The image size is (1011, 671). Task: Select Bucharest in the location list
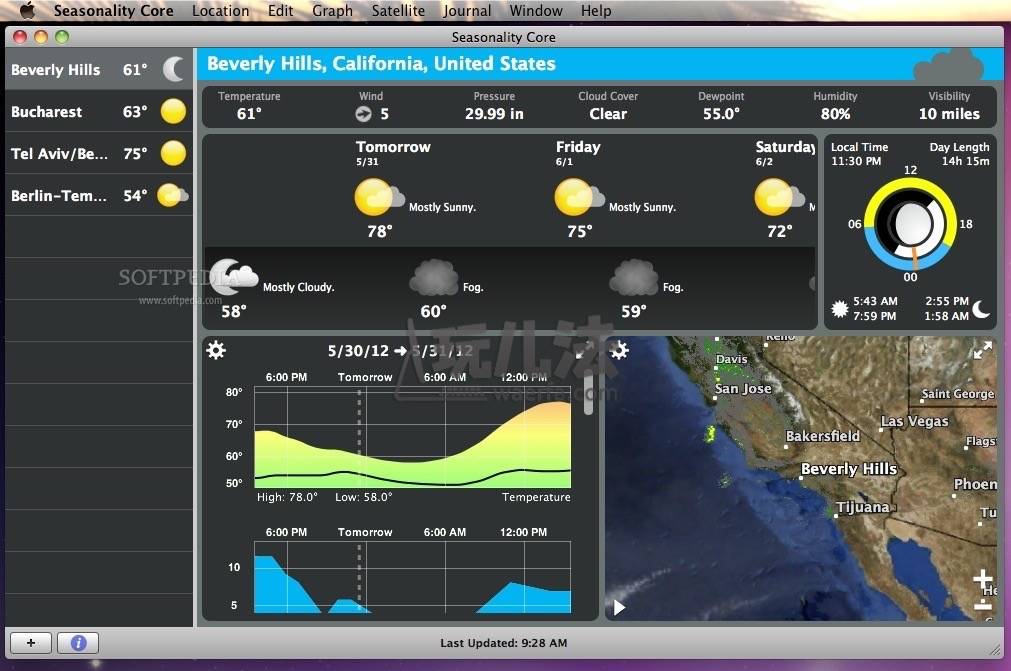pos(99,112)
